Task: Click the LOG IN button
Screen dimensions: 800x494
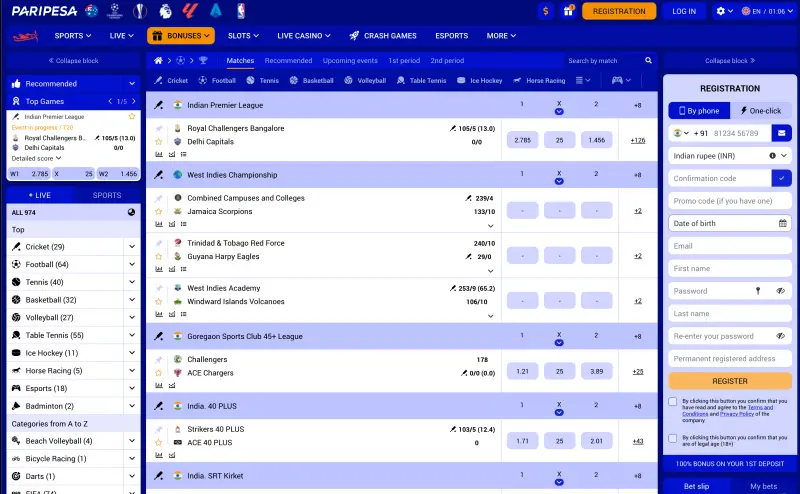Action: click(x=684, y=11)
